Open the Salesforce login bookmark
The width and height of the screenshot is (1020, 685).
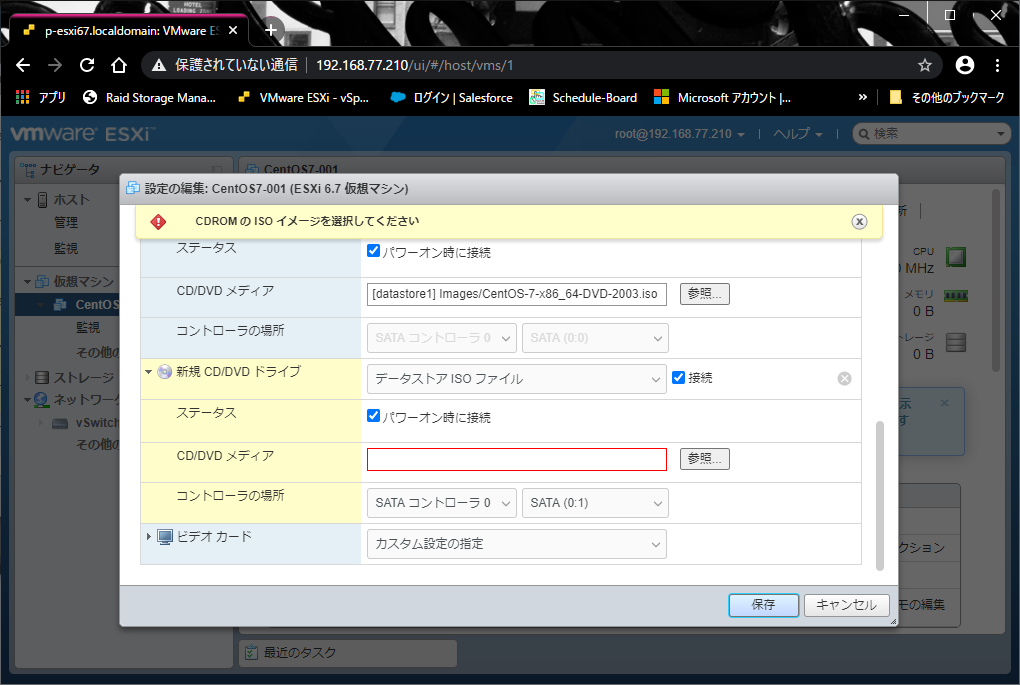coord(451,98)
